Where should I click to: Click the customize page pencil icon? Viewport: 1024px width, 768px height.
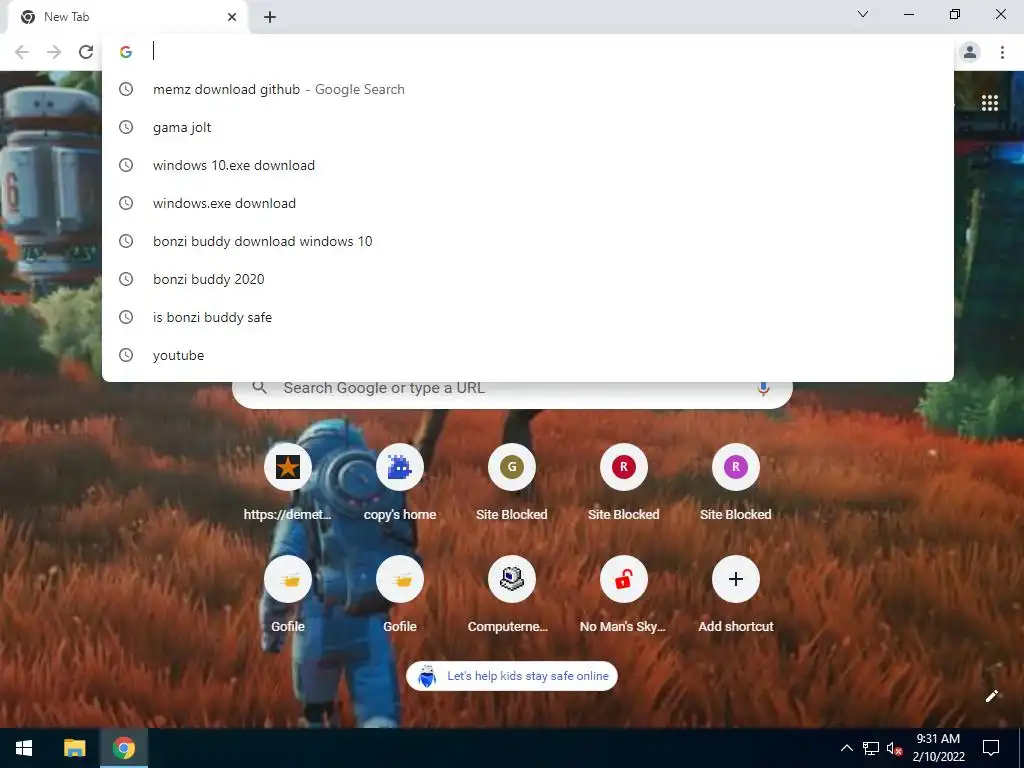[991, 696]
